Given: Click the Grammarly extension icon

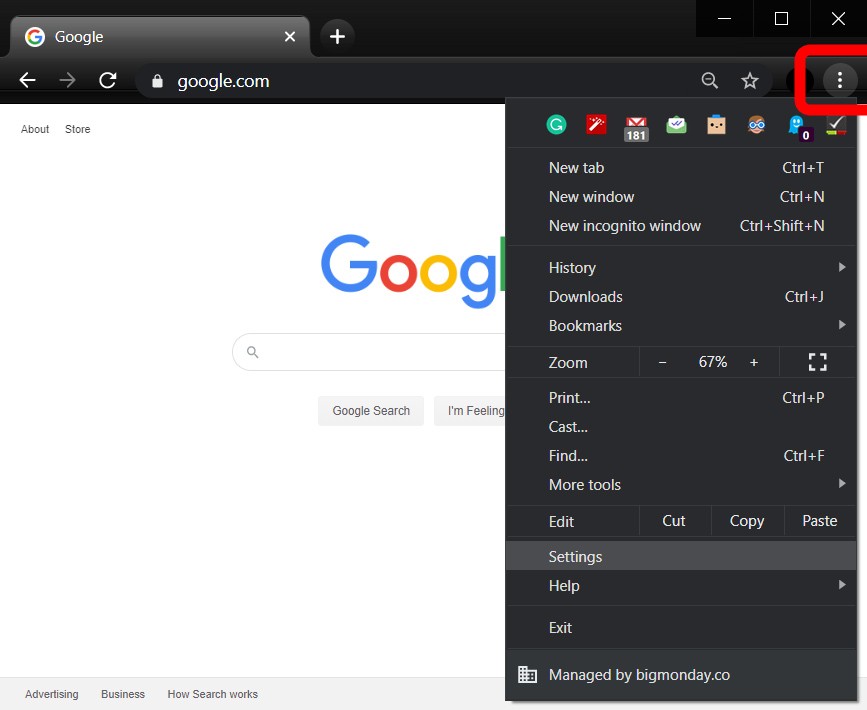Looking at the screenshot, I should coord(557,125).
